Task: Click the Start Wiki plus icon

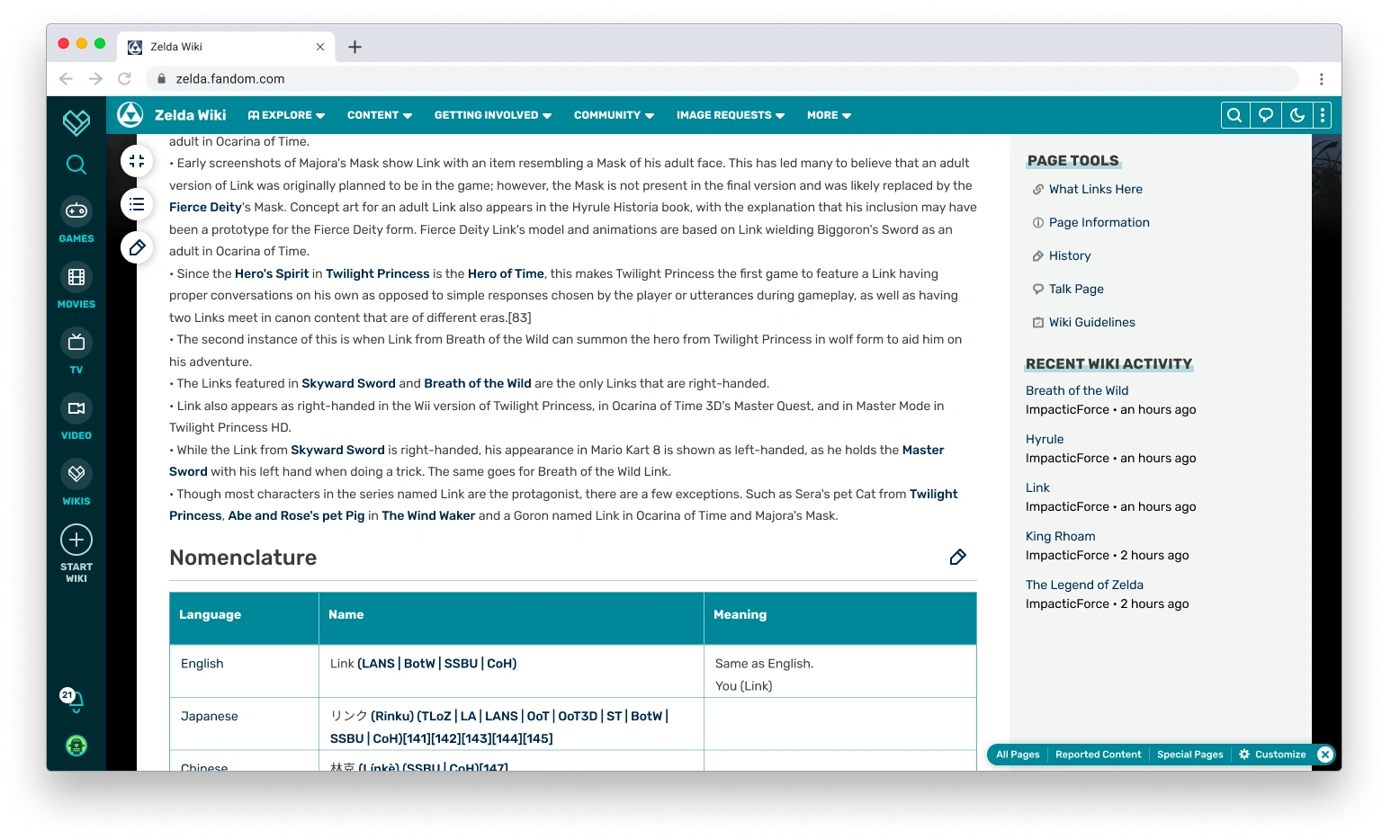Action: coord(76,540)
